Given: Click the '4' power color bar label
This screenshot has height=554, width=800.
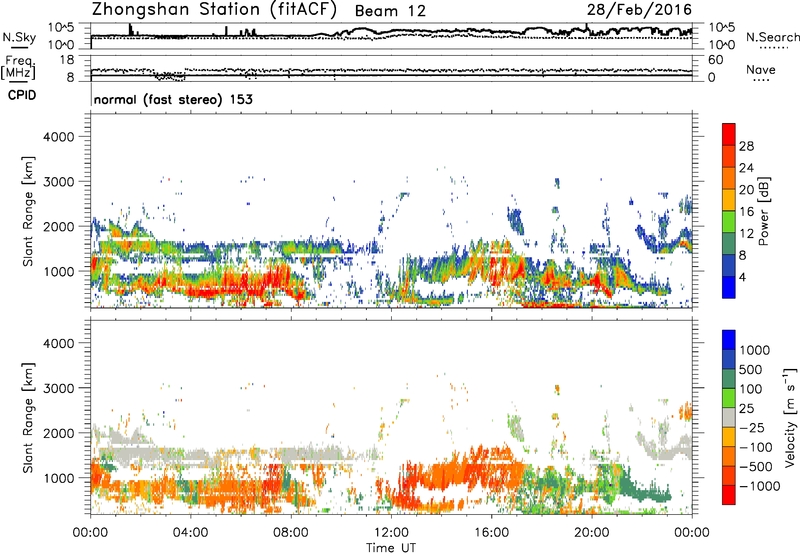Looking at the screenshot, I should click(x=742, y=278).
